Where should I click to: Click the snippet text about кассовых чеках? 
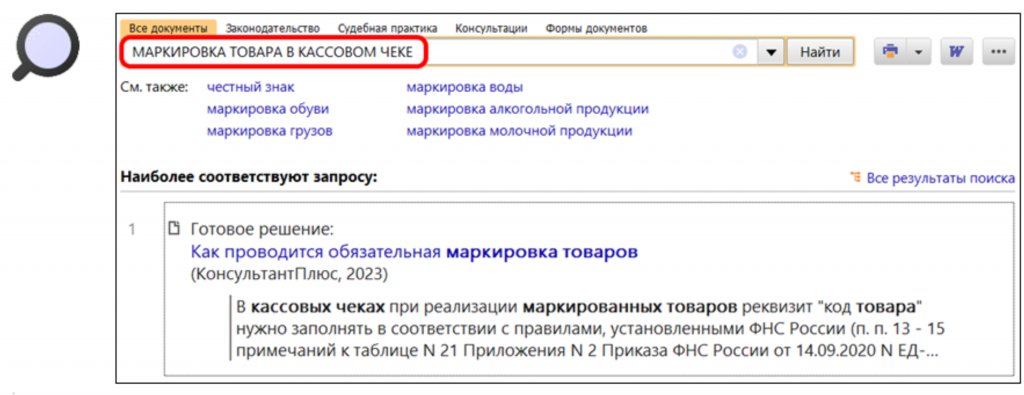point(587,328)
